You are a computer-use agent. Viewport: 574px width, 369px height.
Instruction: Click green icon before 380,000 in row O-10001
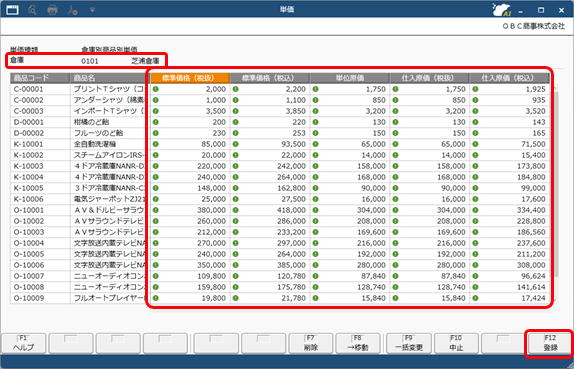coord(156,210)
